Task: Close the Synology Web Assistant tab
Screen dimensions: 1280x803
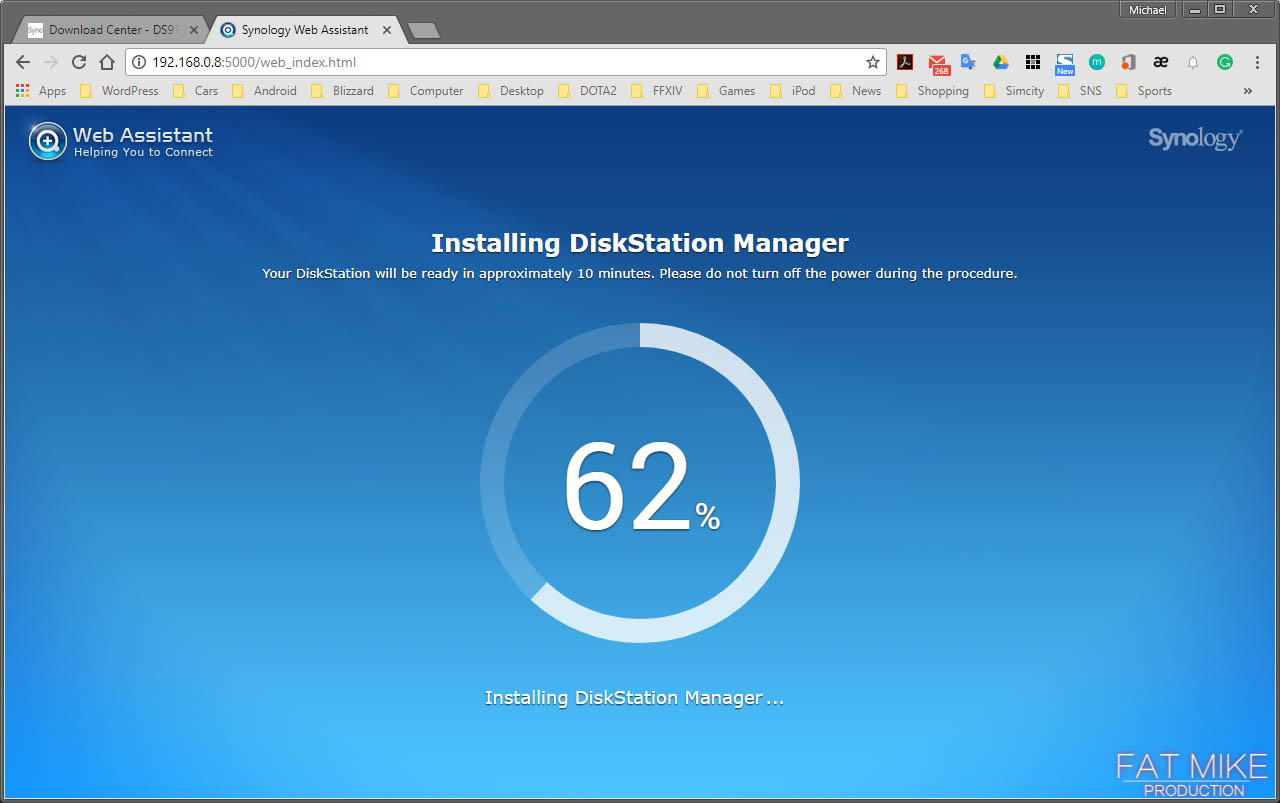Action: (387, 30)
